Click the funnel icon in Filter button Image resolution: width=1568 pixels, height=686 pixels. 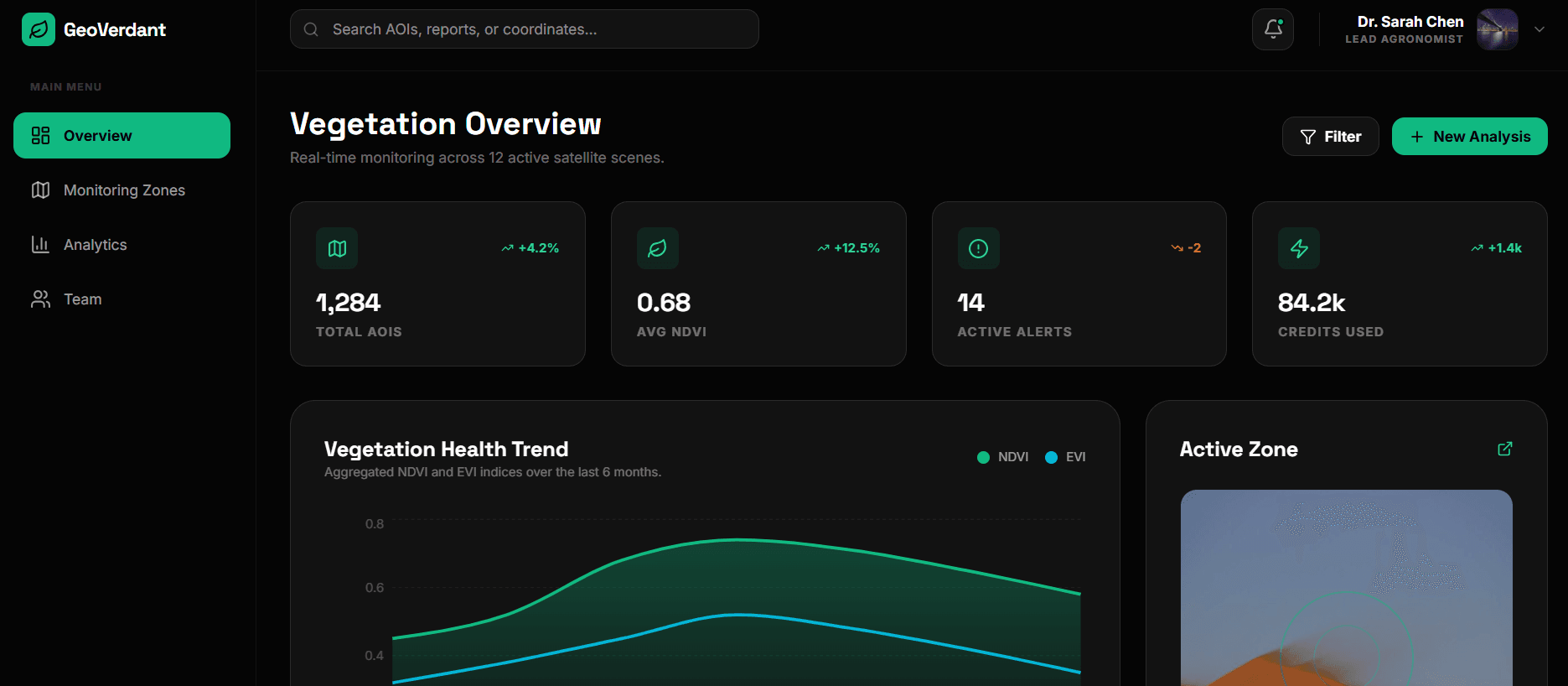[x=1308, y=137]
